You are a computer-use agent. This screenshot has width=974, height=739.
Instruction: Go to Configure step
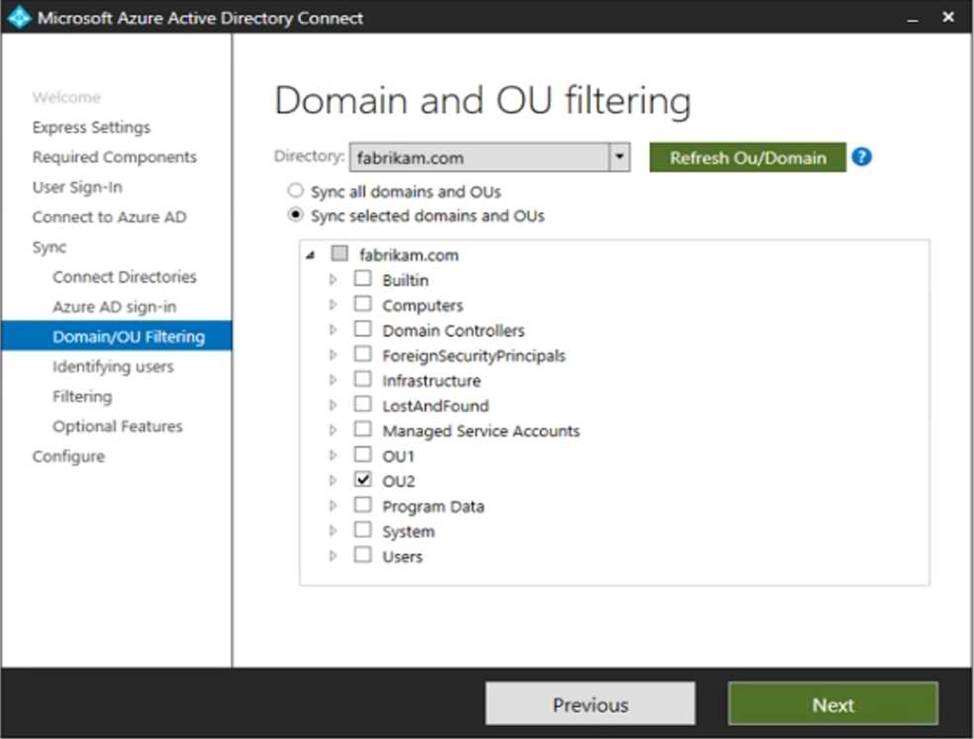68,456
